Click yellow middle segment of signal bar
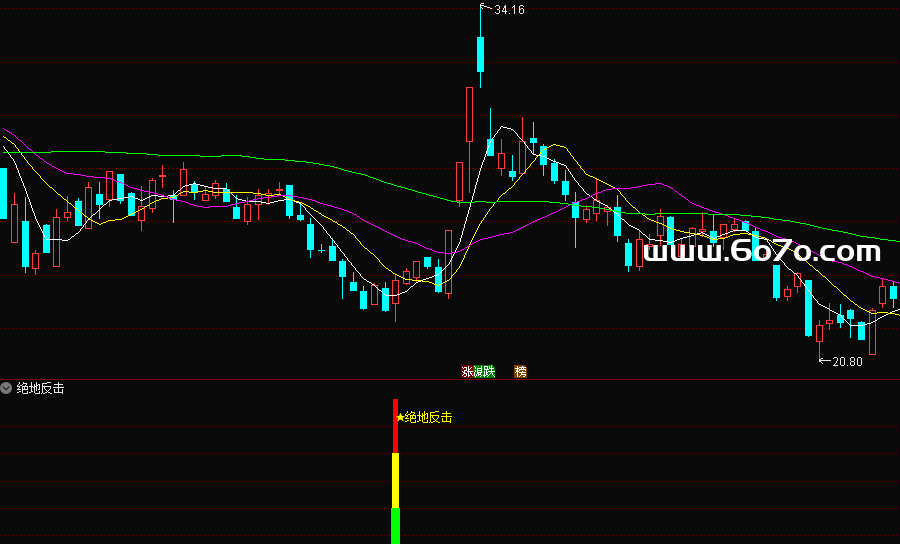 [395, 480]
